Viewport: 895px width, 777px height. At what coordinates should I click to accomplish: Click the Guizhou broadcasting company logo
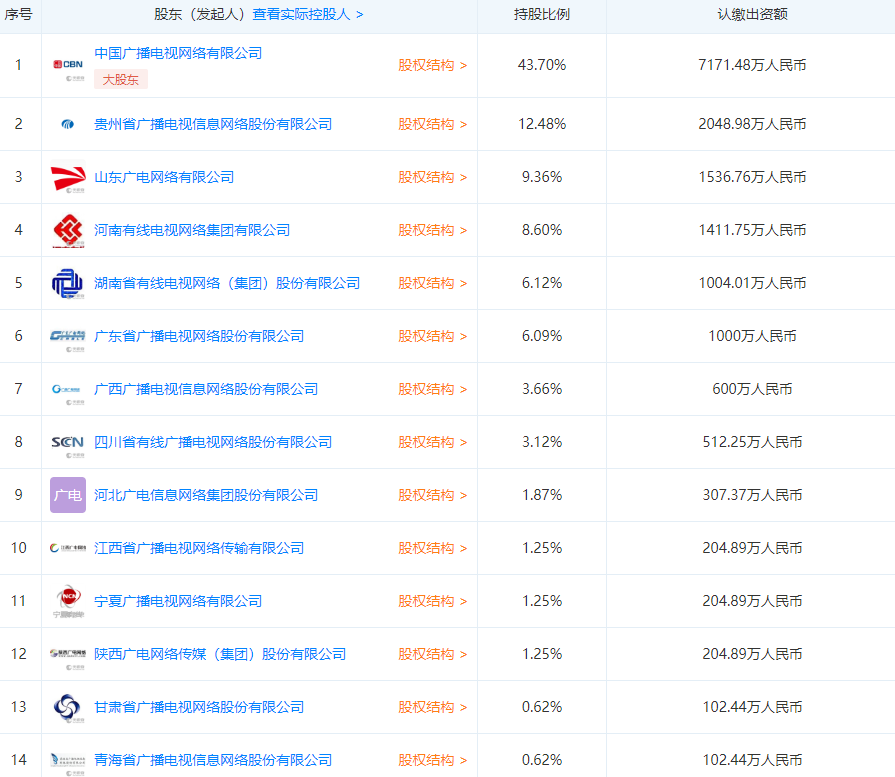[68, 124]
